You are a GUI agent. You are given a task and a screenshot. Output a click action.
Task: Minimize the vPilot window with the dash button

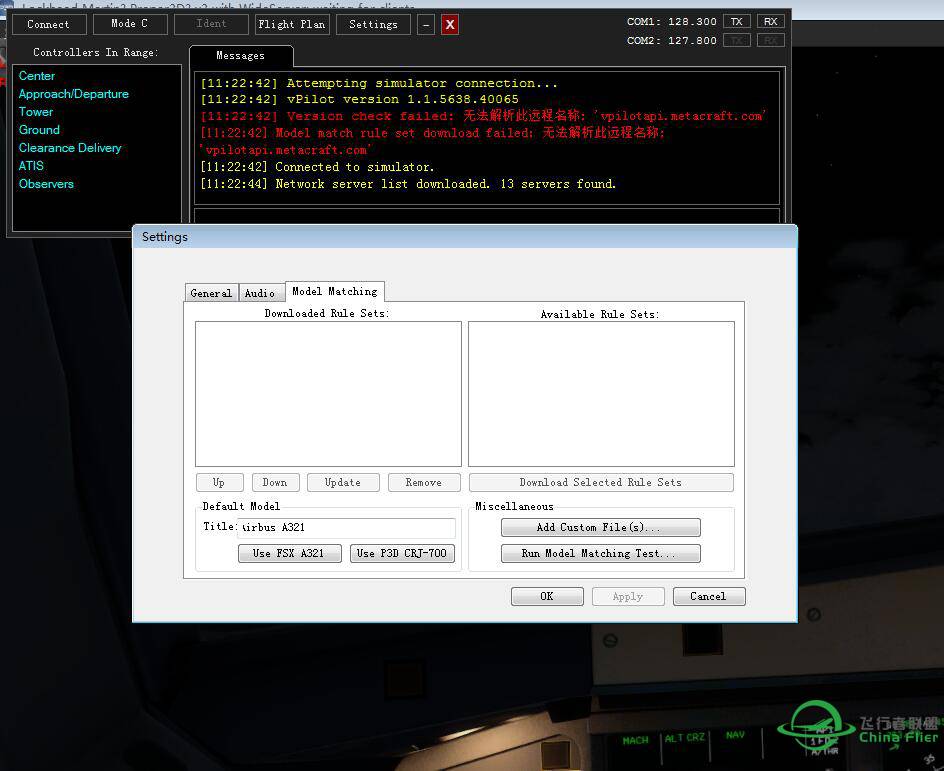[x=426, y=24]
